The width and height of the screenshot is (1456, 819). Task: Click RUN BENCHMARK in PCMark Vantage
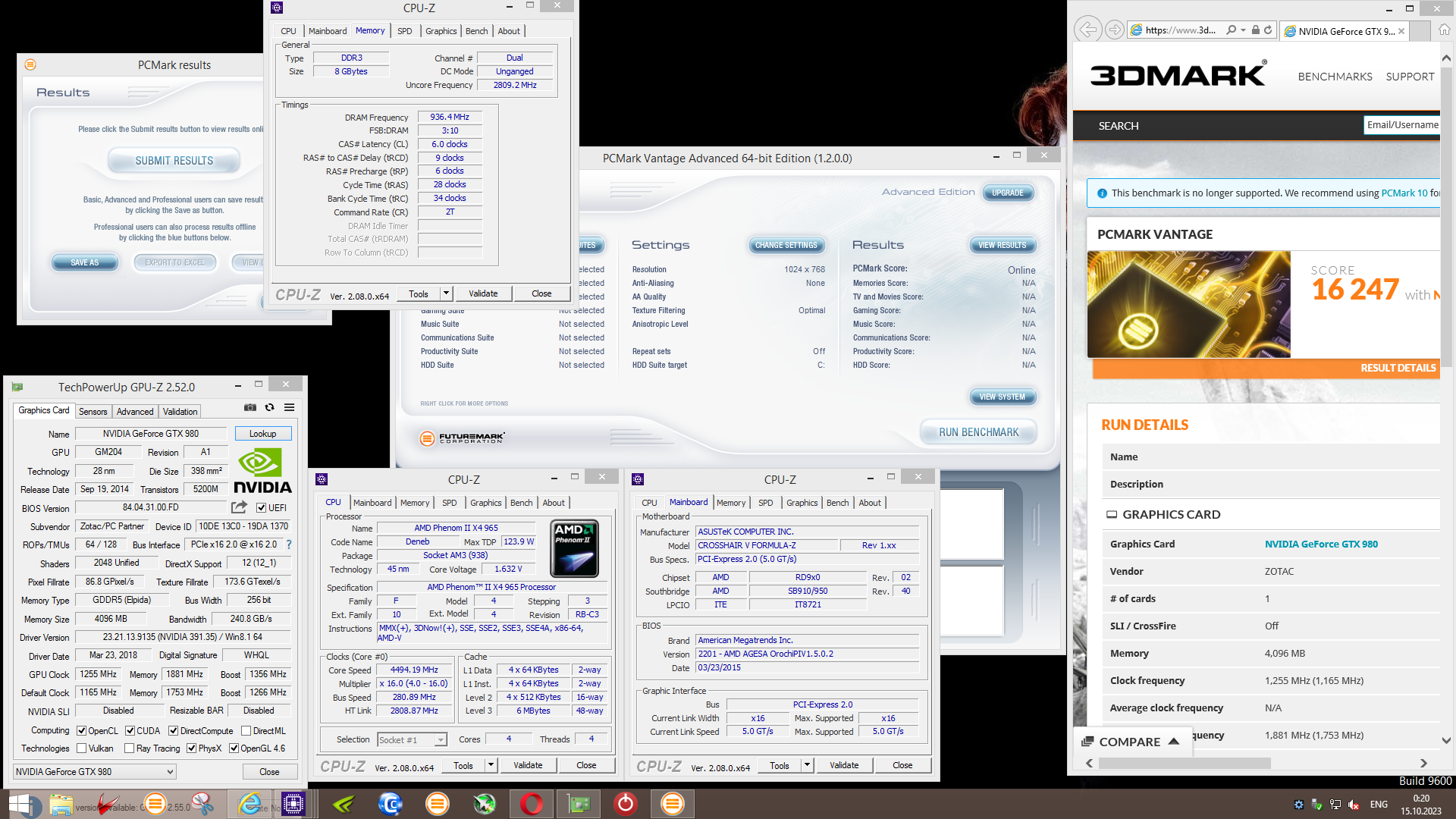pos(978,432)
